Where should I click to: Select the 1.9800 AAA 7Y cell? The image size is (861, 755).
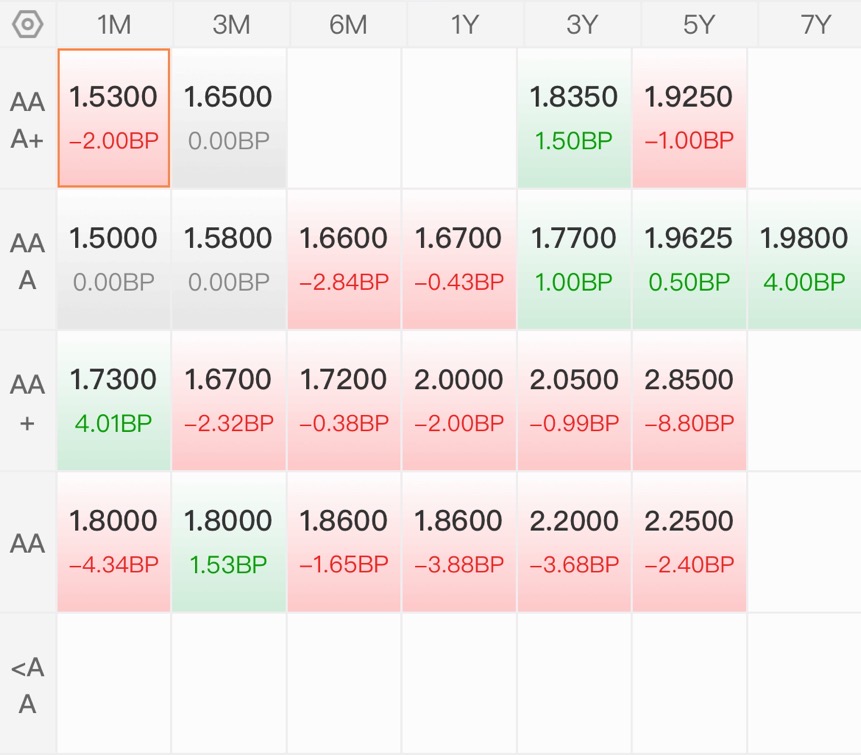pos(804,259)
